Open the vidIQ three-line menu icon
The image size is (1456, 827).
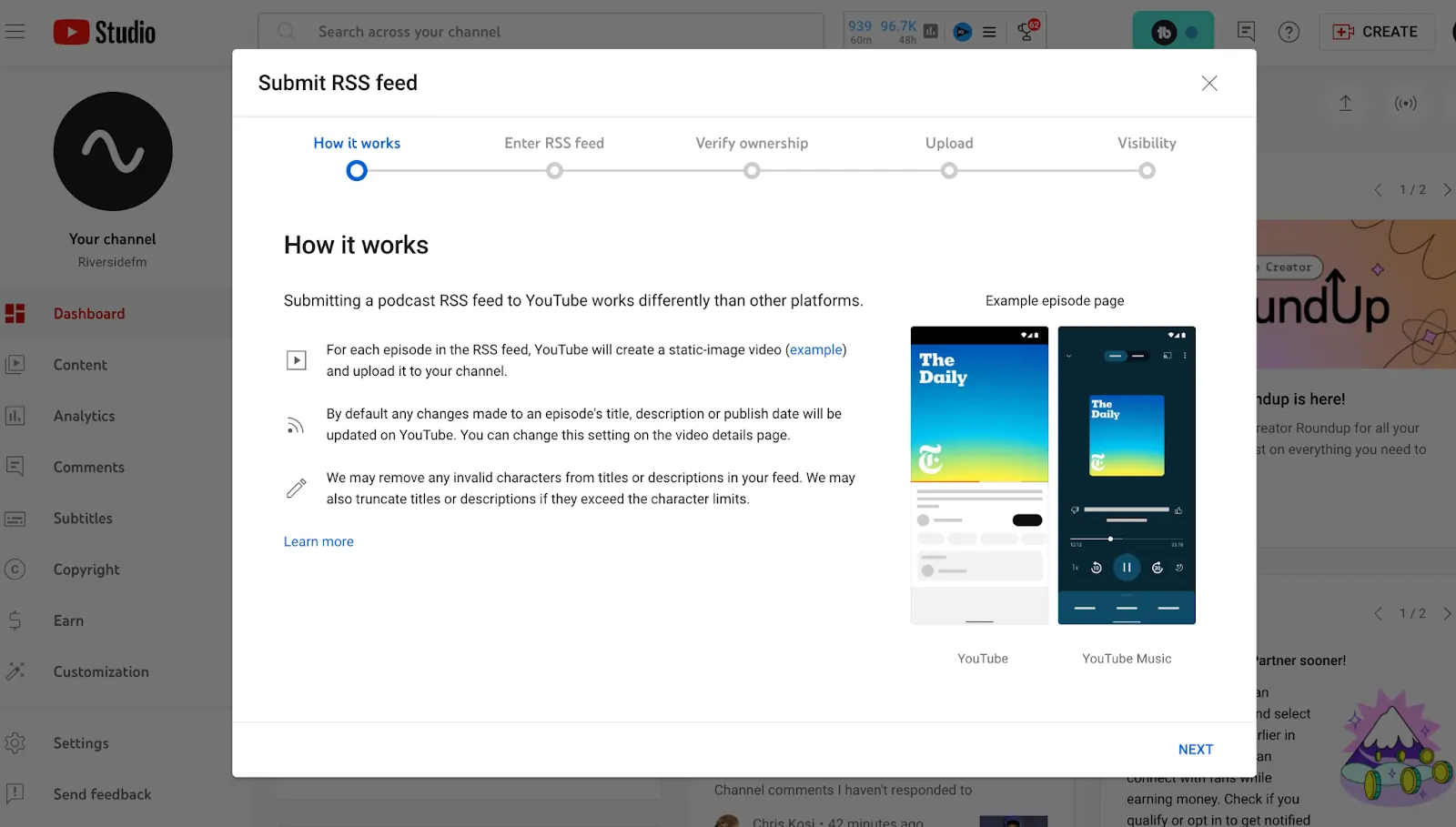pyautogui.click(x=989, y=32)
